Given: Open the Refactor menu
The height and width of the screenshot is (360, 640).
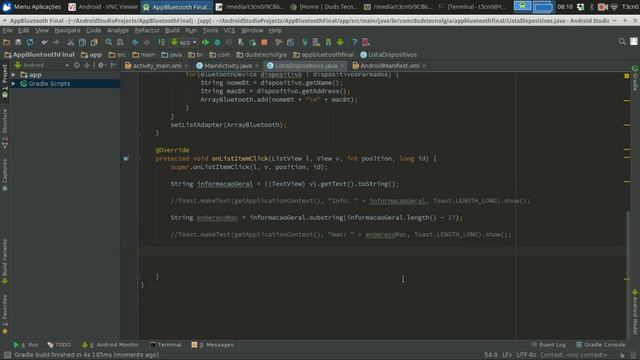Looking at the screenshot, I should click(147, 31).
